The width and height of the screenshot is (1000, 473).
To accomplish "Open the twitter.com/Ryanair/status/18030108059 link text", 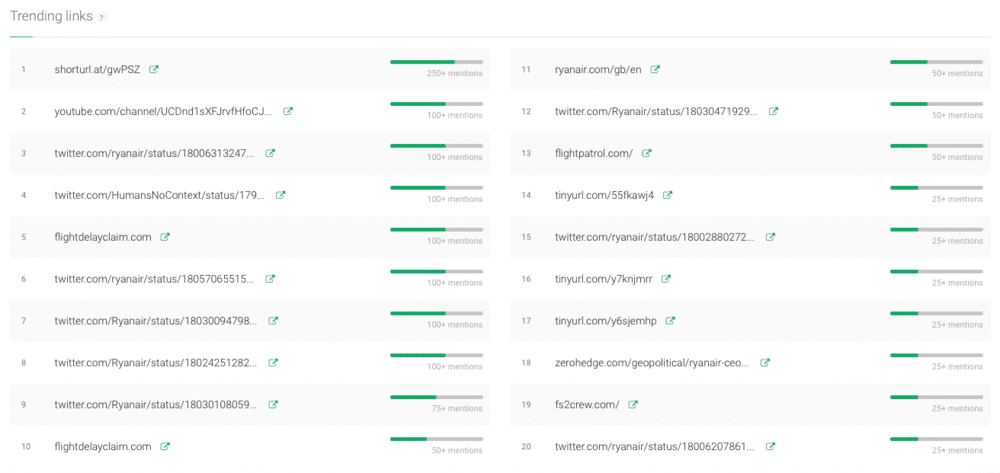I will pyautogui.click(x=156, y=404).
